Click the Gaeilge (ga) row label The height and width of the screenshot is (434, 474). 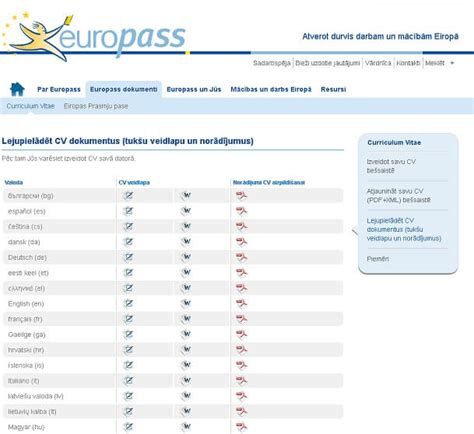pyautogui.click(x=26, y=334)
